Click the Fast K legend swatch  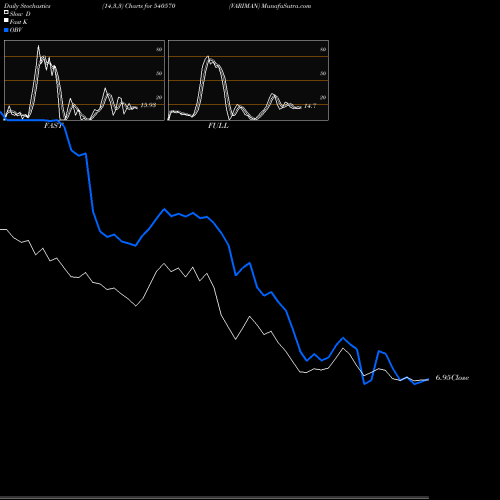(x=6, y=21)
